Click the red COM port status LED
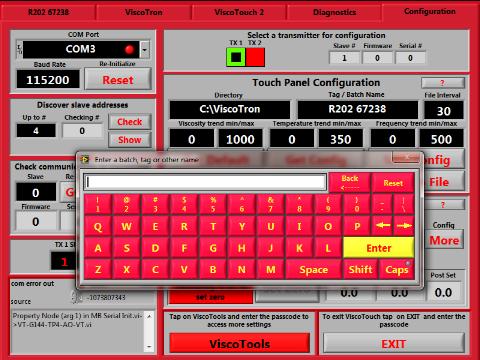This screenshot has width=480, height=360. 129,50
